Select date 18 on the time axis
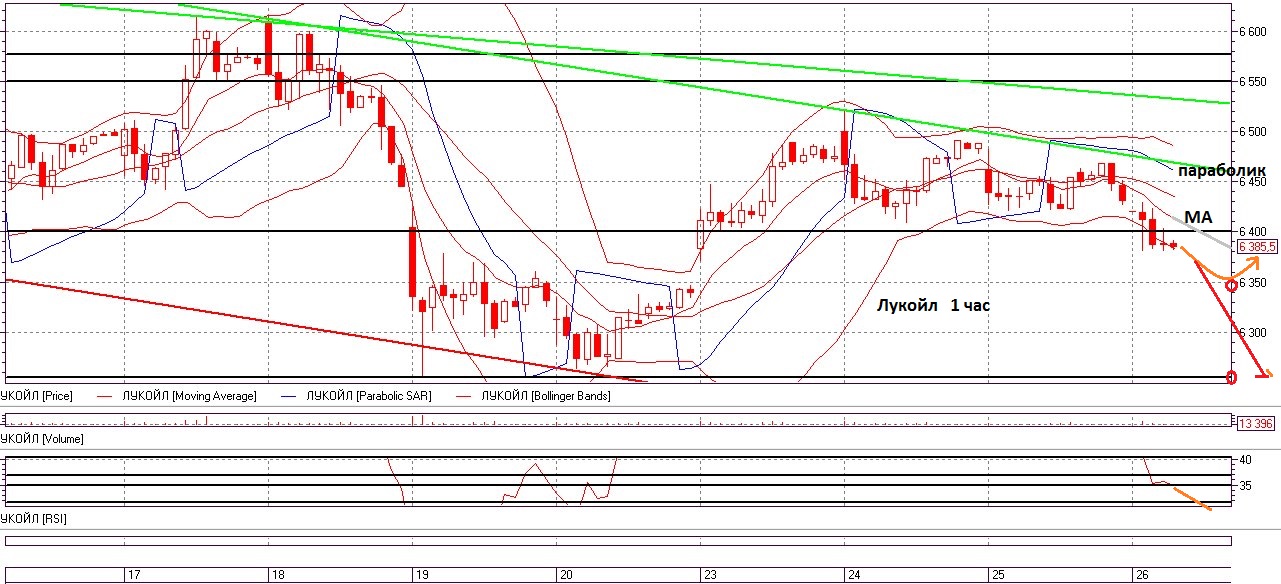Screen dimensions: 1281x584 278,576
